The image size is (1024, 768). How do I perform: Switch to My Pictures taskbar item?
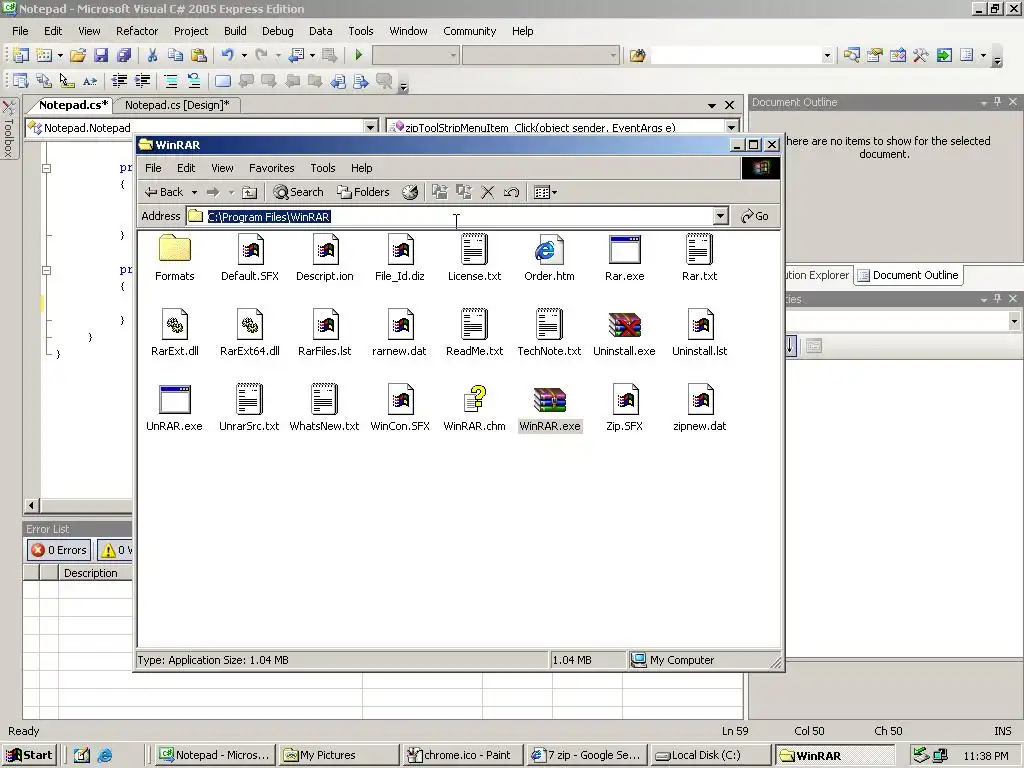coord(338,755)
